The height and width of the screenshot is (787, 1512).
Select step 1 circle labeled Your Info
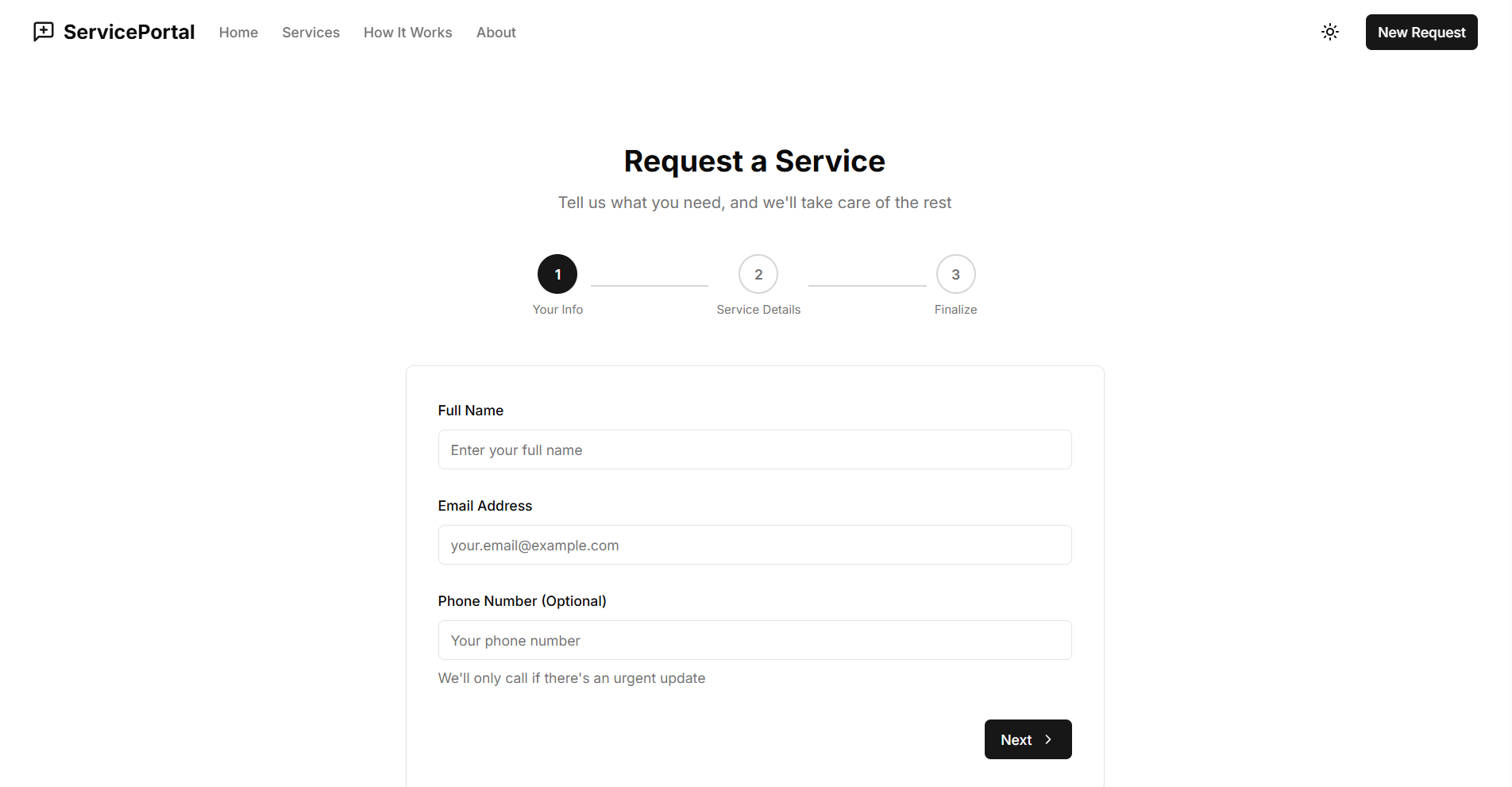pyautogui.click(x=557, y=274)
